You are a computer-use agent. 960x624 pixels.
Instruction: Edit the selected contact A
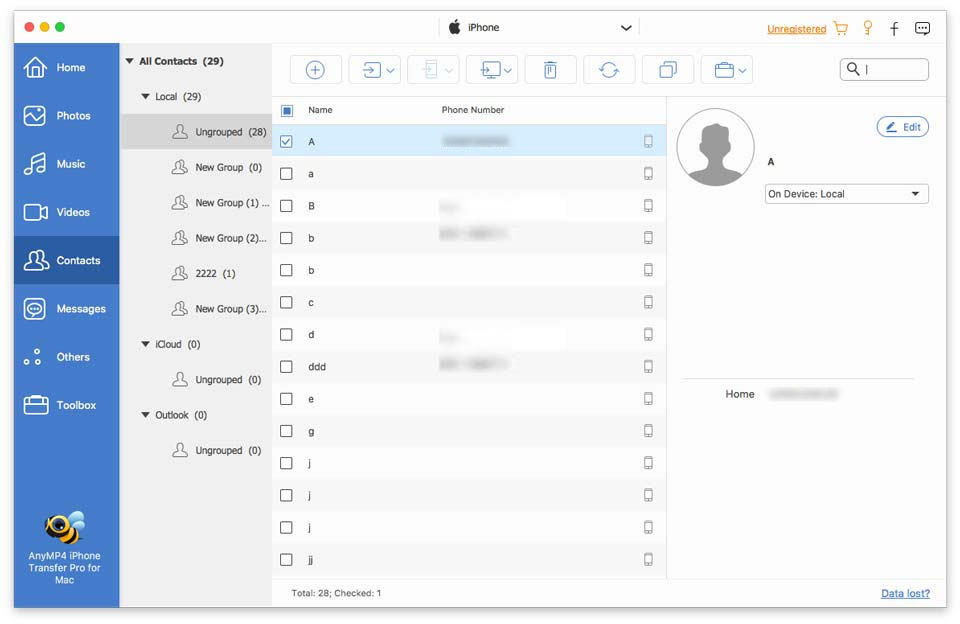pos(902,126)
